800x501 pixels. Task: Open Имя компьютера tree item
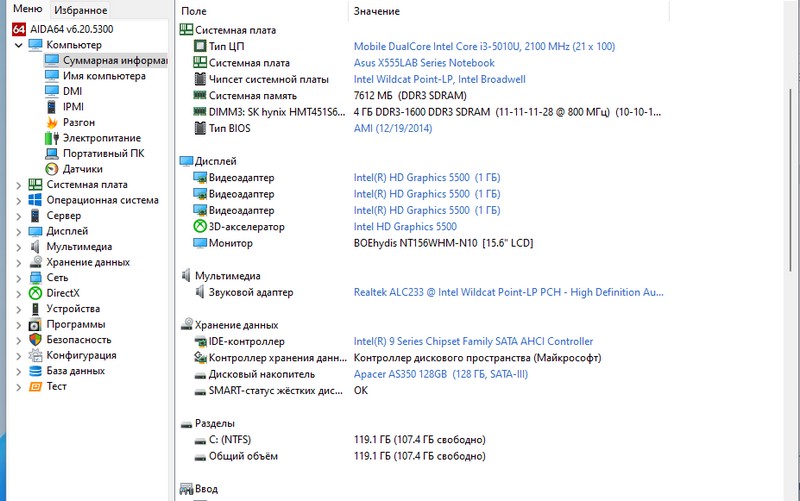[x=104, y=76]
